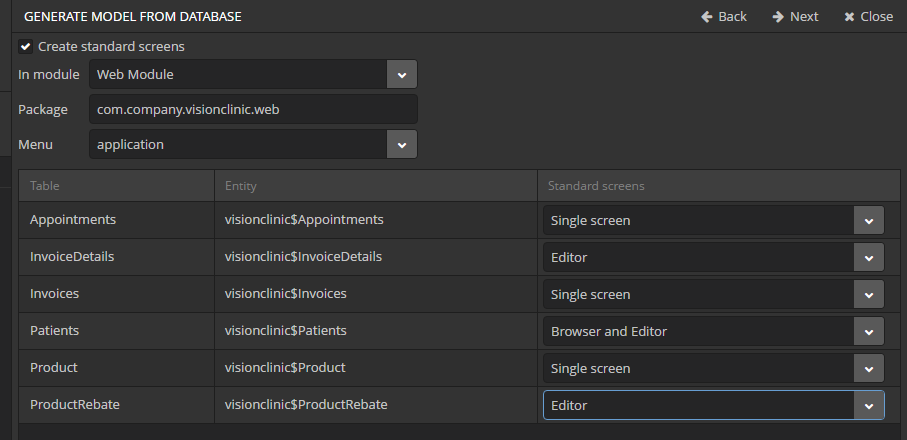
Task: Click the Web Module combo box field
Action: pyautogui.click(x=238, y=75)
